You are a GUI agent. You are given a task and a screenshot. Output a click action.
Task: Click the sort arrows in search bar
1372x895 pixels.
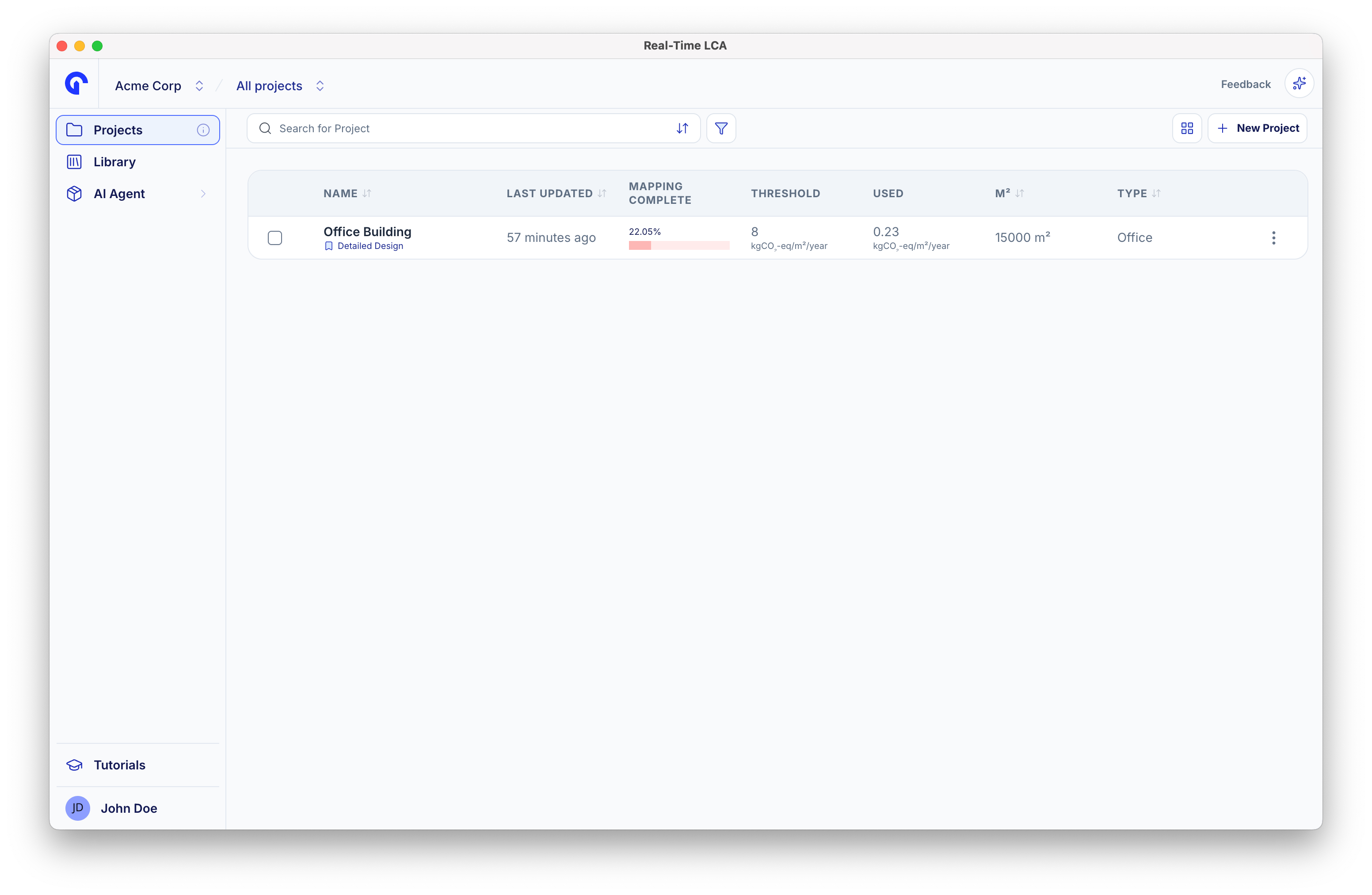coord(682,128)
